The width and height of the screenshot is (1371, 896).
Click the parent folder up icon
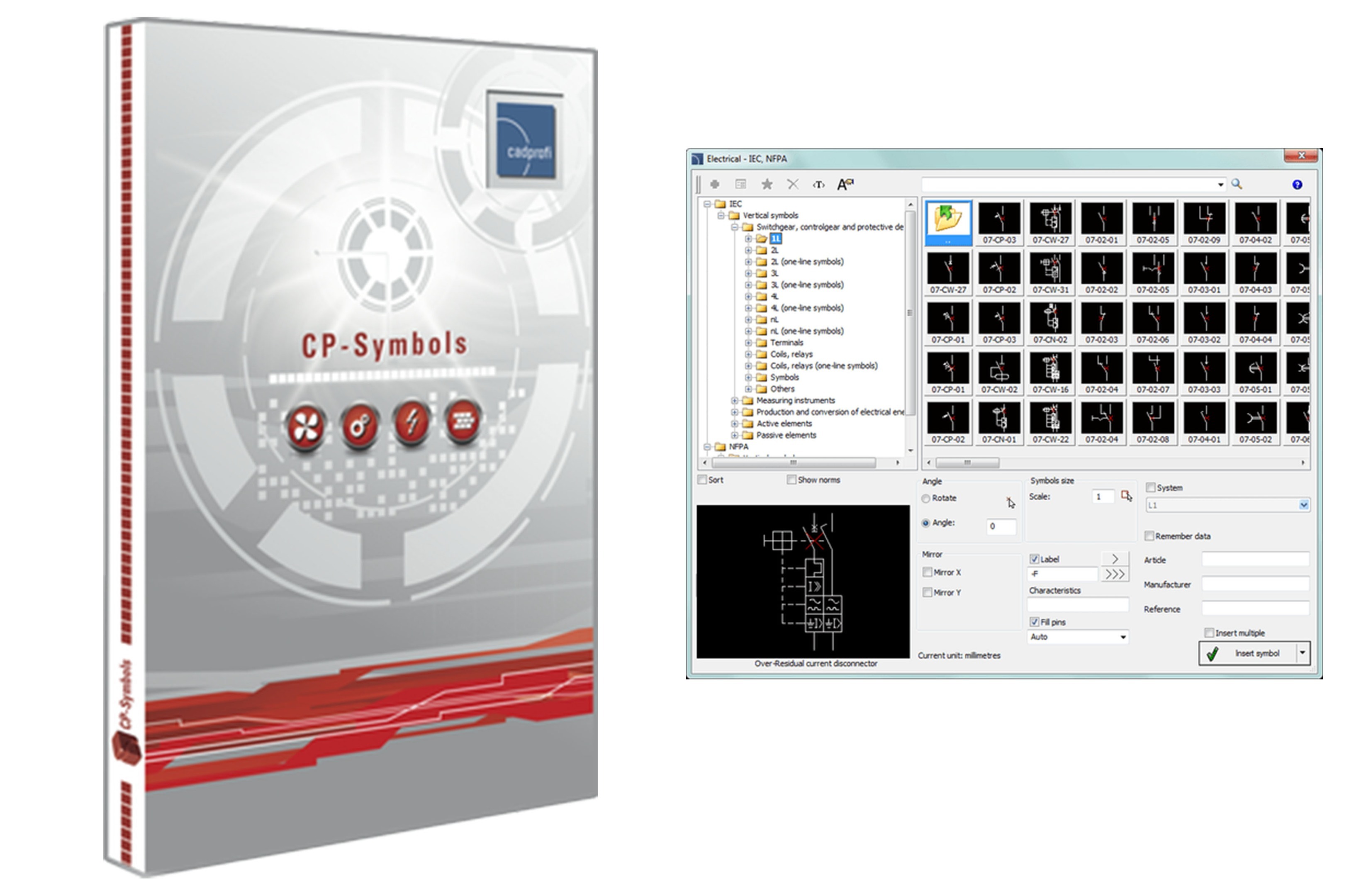(948, 219)
